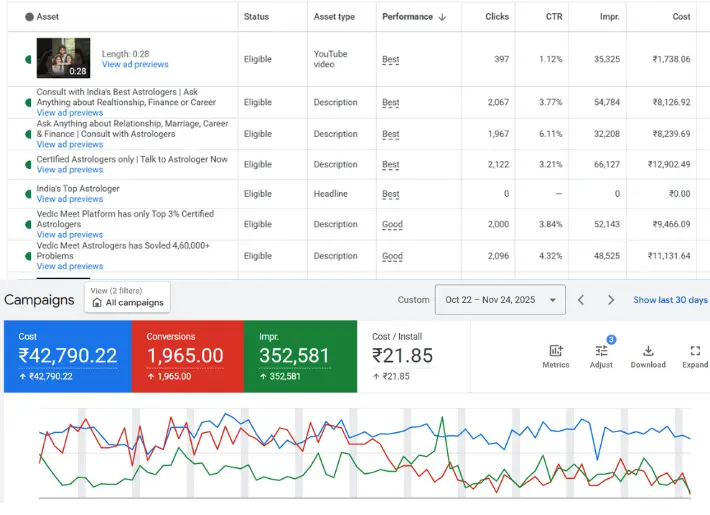Click the house icon beside All campaigns
710x515 pixels.
point(97,303)
